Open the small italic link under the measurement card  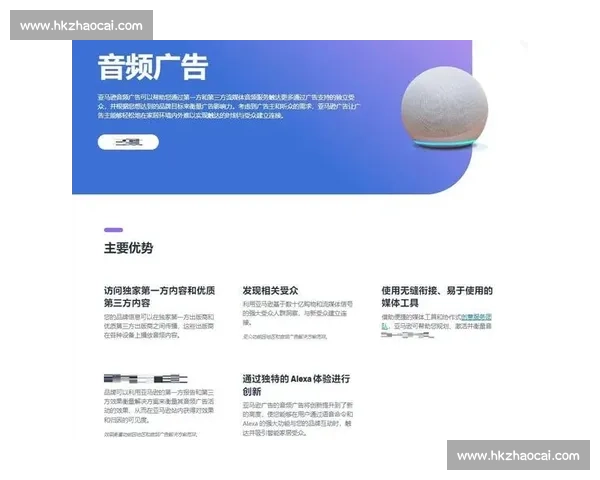[x=150, y=434]
